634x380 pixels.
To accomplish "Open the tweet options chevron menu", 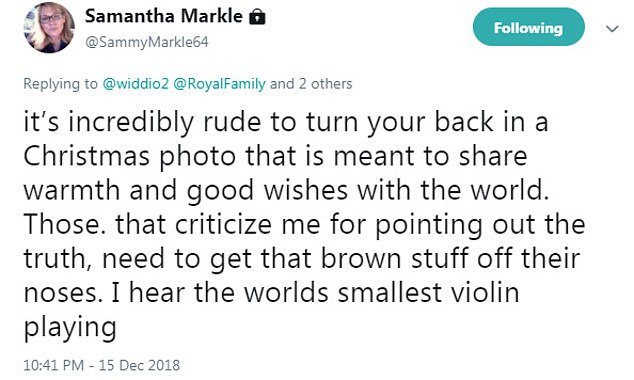I will [612, 29].
